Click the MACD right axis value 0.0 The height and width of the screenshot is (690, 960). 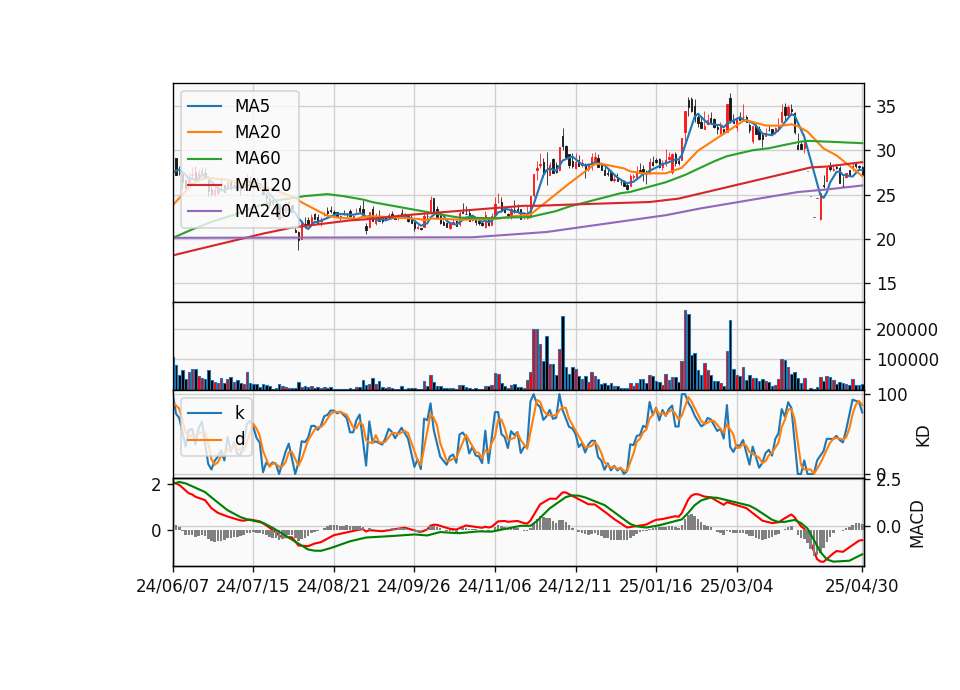(888, 527)
